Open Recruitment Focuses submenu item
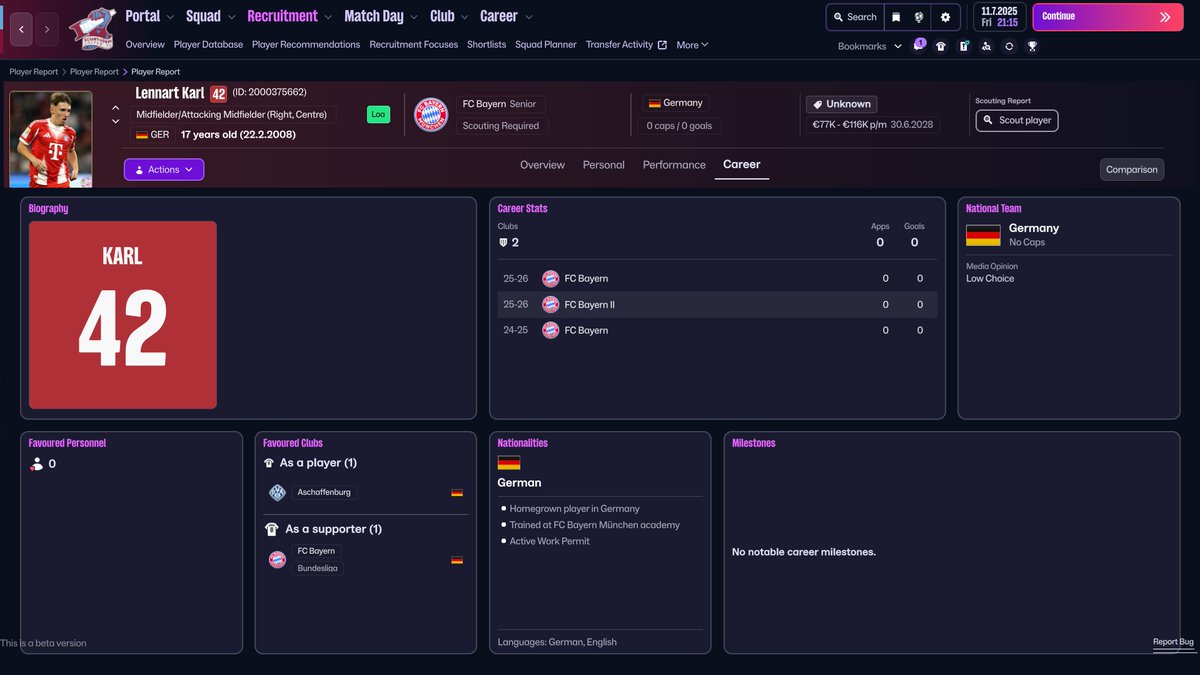The width and height of the screenshot is (1200, 675). click(414, 45)
